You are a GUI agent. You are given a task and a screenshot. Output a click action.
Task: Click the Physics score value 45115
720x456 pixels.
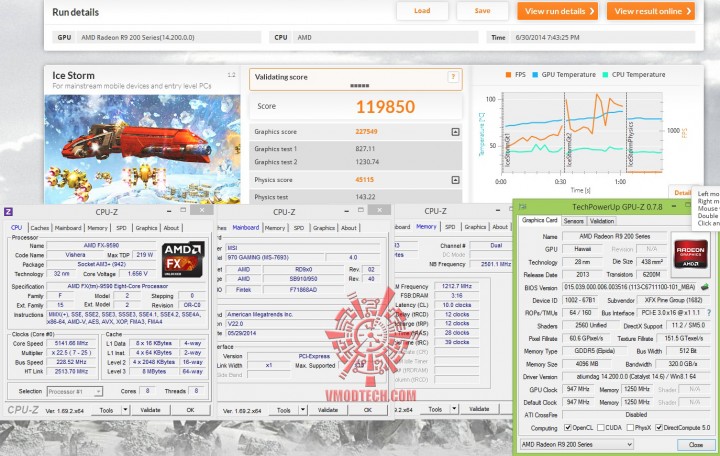coord(364,180)
